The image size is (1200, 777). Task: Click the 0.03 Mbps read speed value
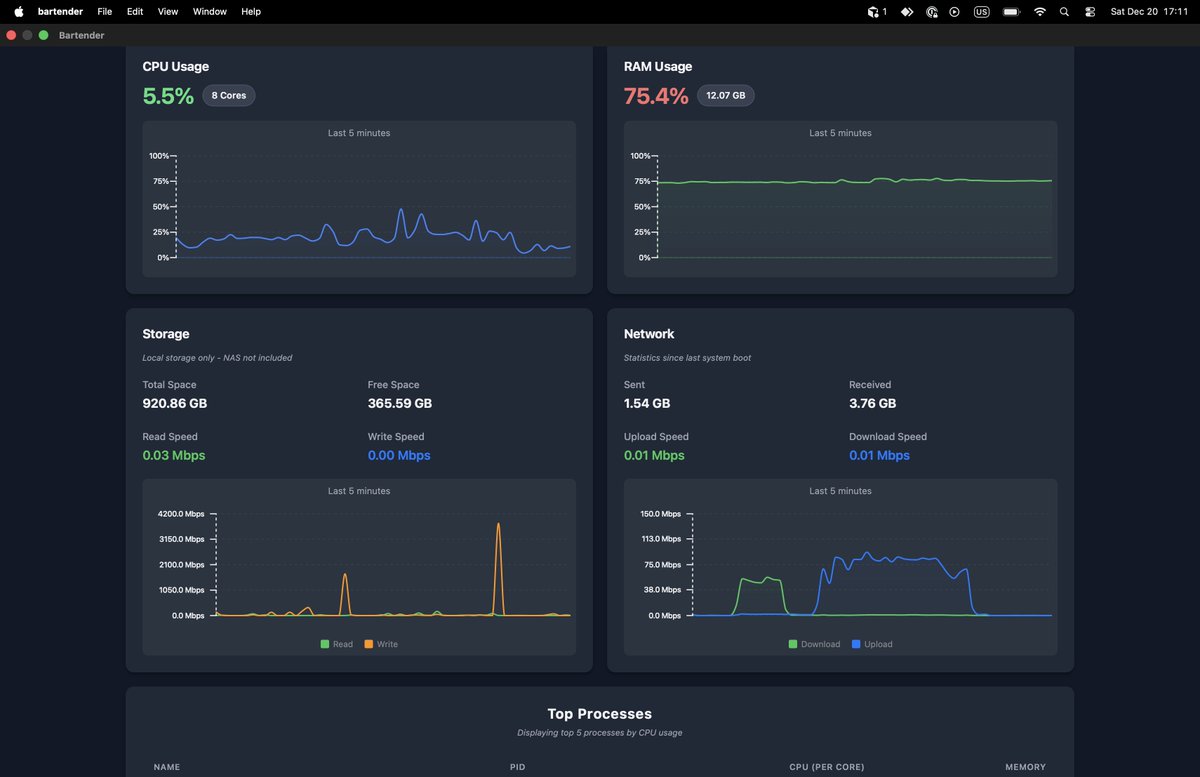(x=174, y=455)
